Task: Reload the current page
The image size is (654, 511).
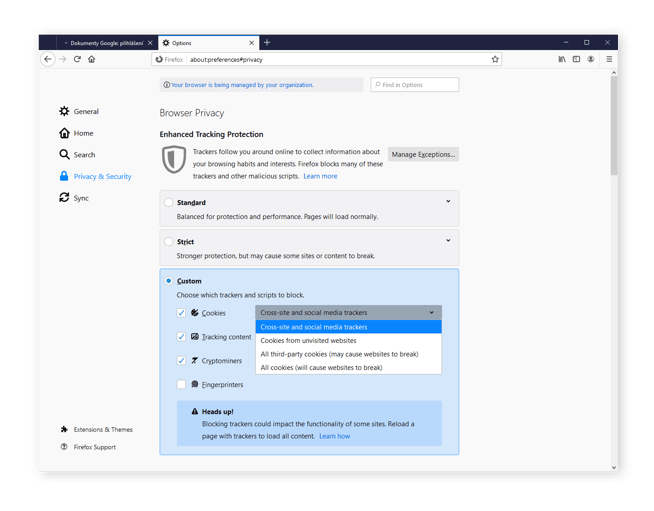Action: click(x=77, y=59)
